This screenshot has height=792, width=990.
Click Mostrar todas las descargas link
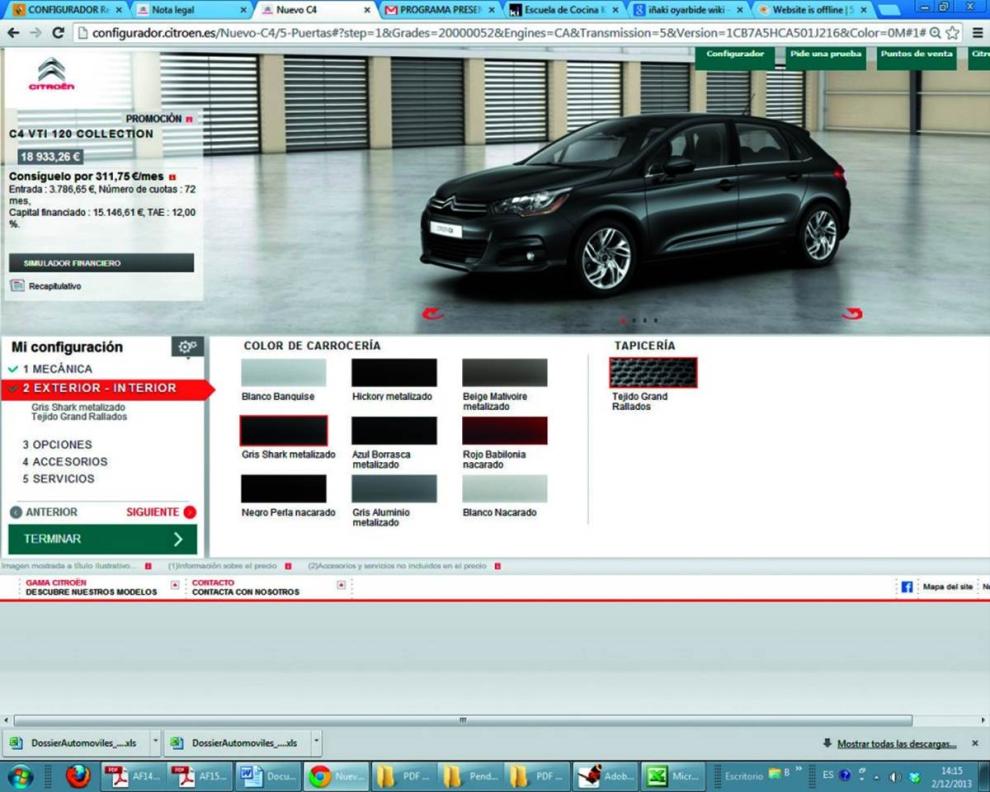pyautogui.click(x=897, y=744)
